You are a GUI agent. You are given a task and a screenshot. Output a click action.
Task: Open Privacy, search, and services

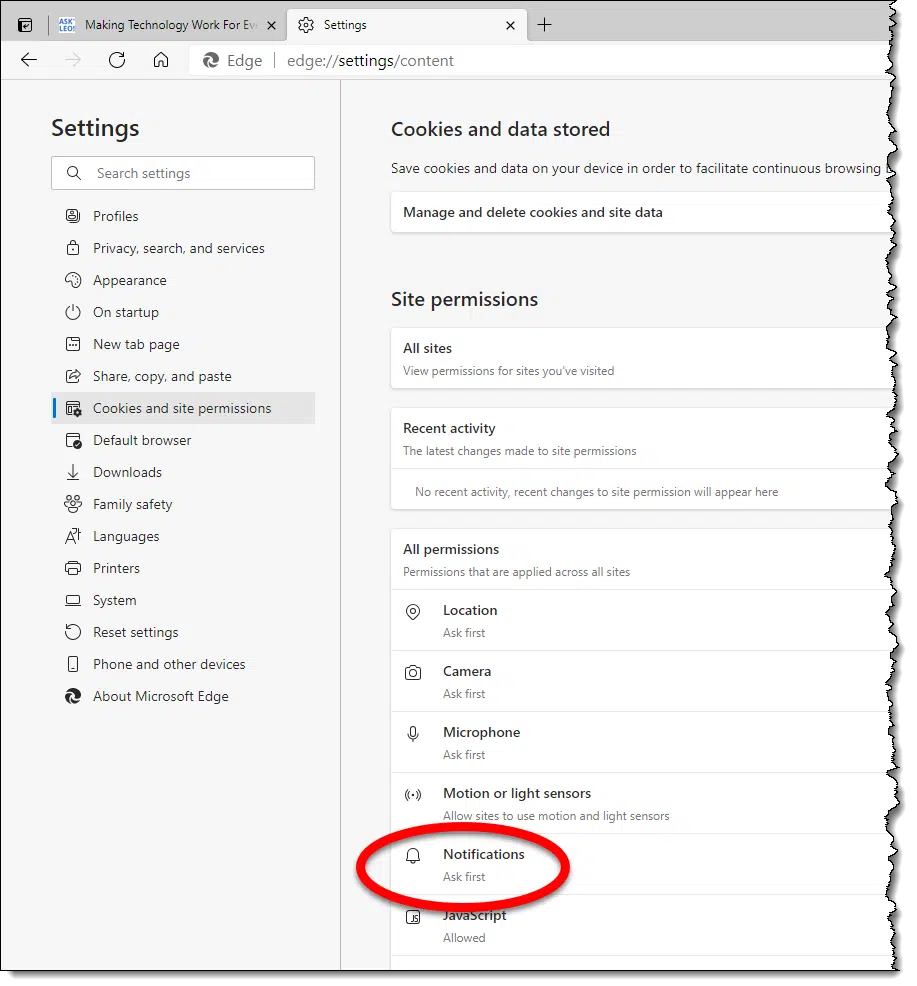183,248
